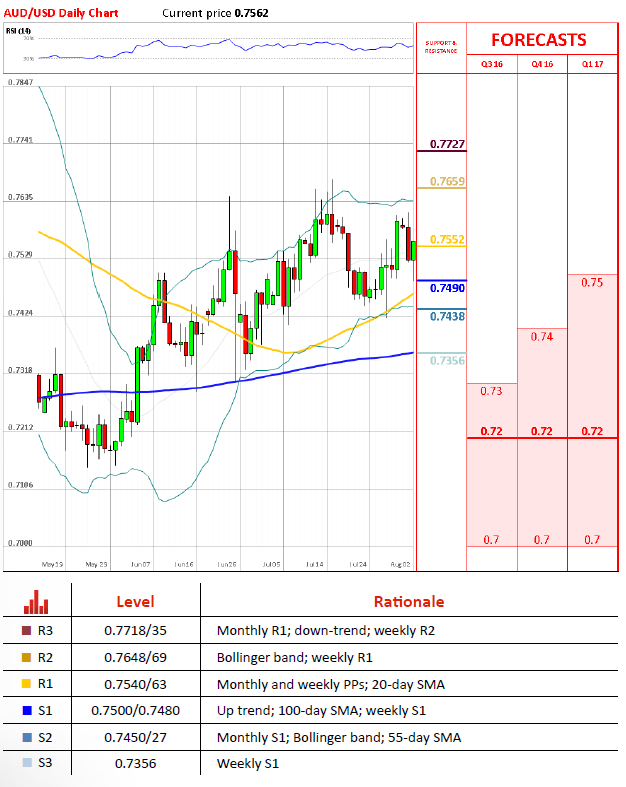The width and height of the screenshot is (626, 787).
Task: Click the AUD/USD Daily Chart title
Action: pyautogui.click(x=61, y=13)
